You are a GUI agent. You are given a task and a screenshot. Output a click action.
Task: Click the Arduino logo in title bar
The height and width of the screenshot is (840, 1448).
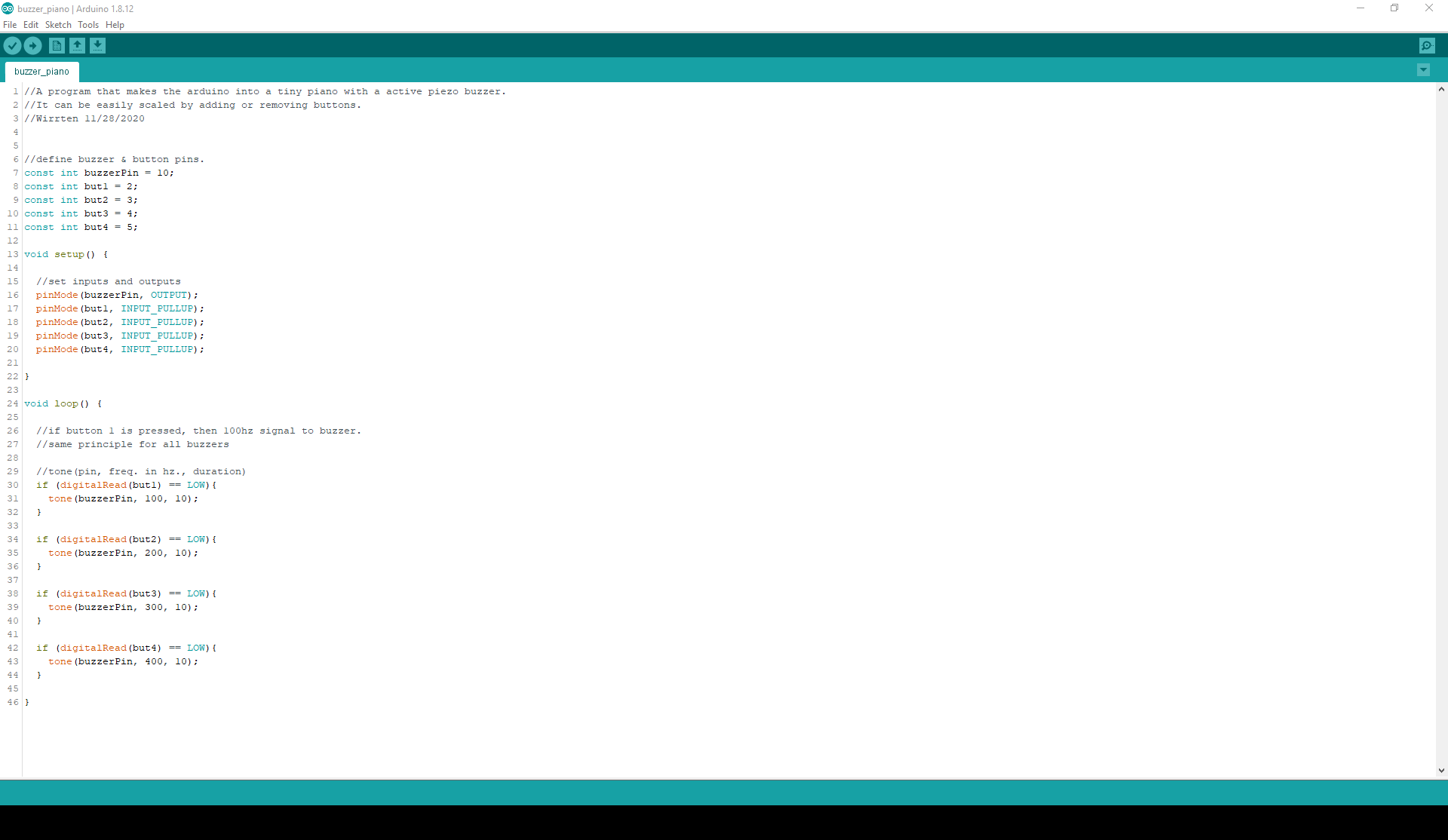[x=8, y=8]
